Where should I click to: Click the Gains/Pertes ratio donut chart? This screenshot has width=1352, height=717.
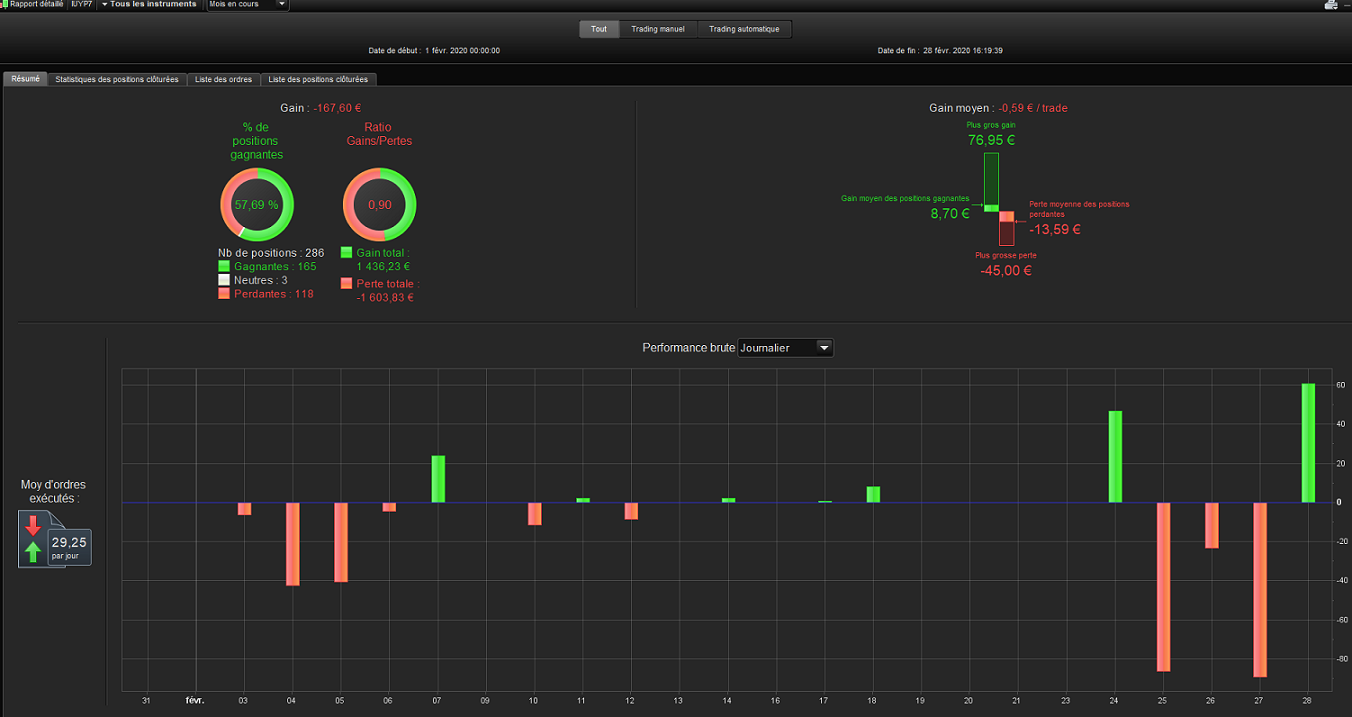pos(379,205)
